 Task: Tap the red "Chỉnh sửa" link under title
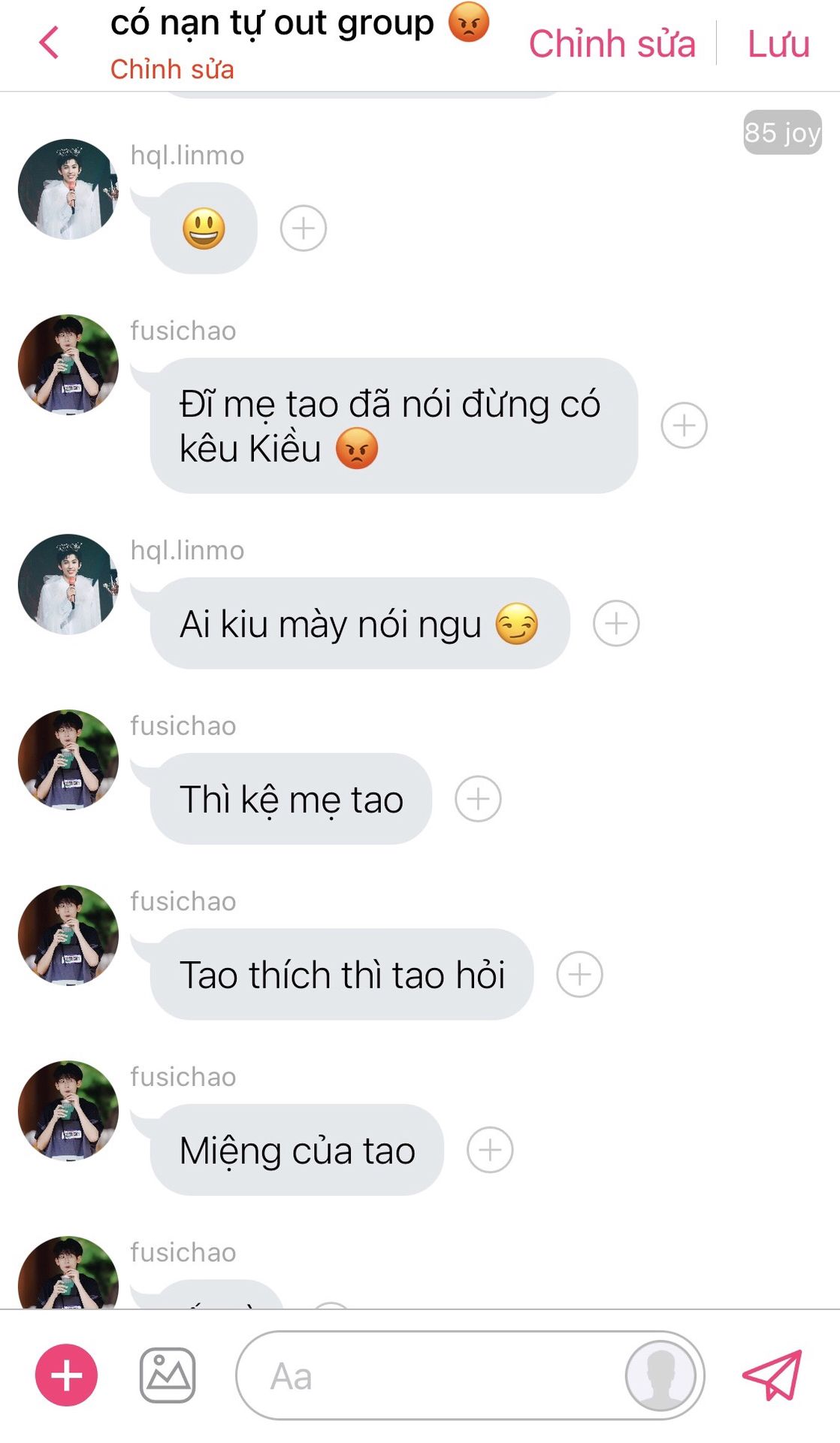(x=172, y=69)
